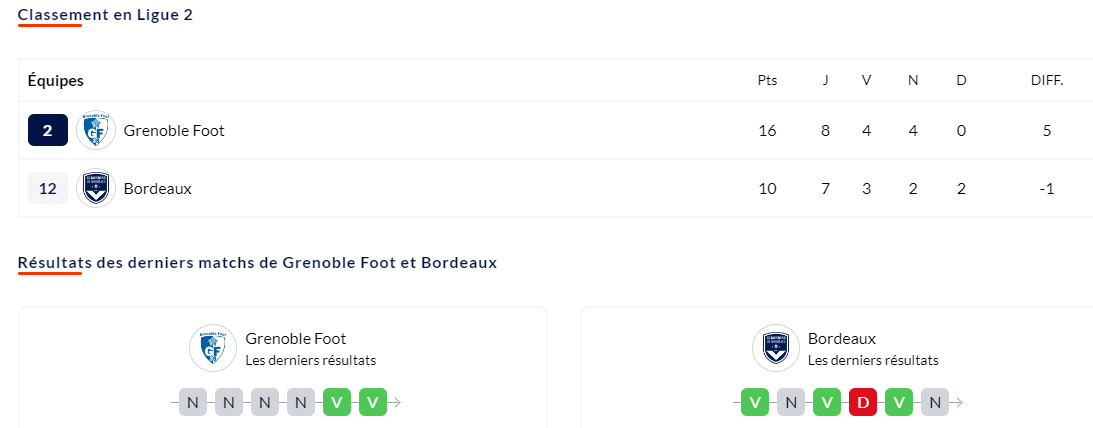Click rank badge 2 for Grenoble Foot
Viewport: 1093px width, 428px height.
pyautogui.click(x=48, y=130)
